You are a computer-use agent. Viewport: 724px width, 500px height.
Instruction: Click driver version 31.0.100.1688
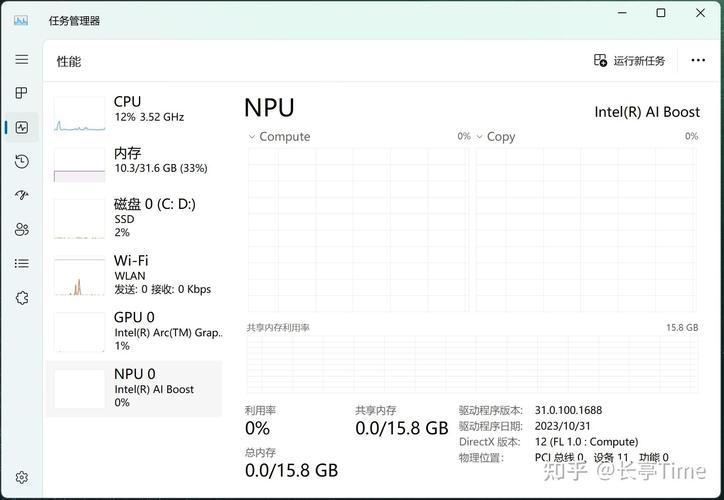coord(568,410)
